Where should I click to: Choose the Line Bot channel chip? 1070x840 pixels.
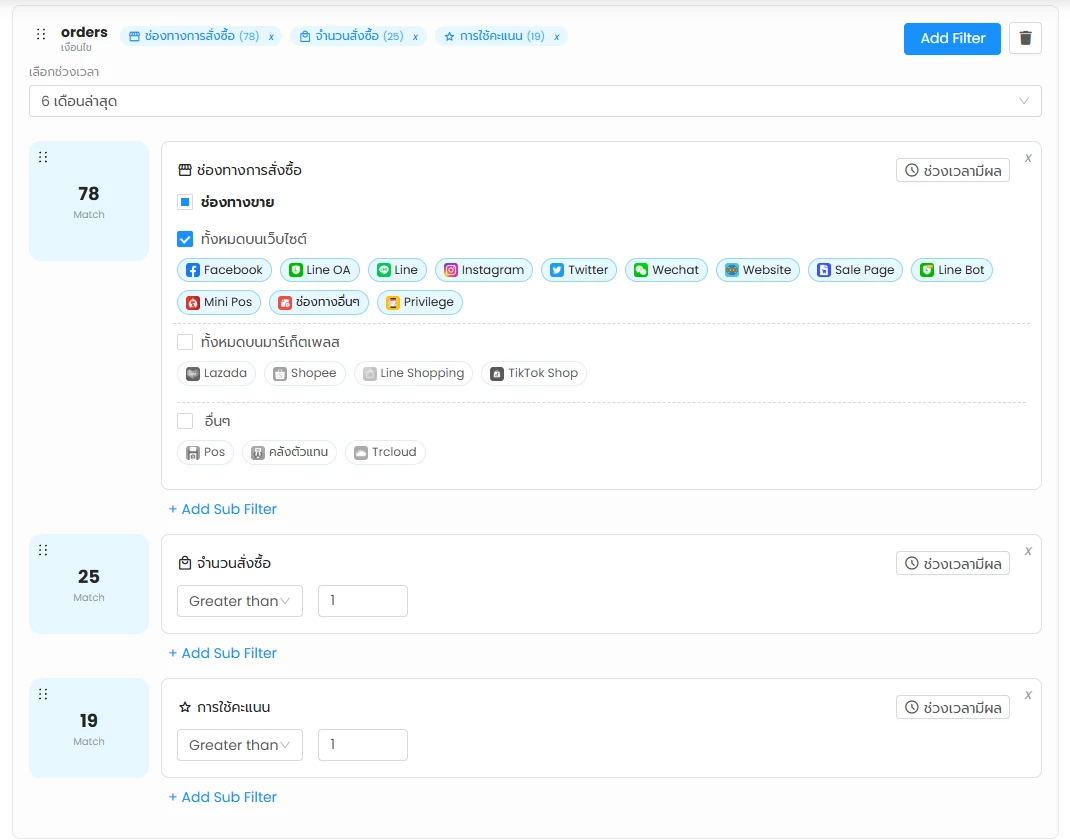pyautogui.click(x=951, y=270)
